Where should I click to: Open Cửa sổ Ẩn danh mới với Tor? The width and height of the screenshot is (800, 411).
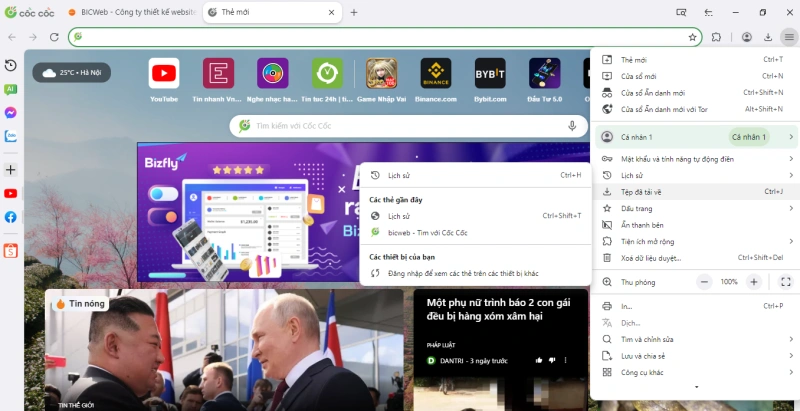point(694,109)
